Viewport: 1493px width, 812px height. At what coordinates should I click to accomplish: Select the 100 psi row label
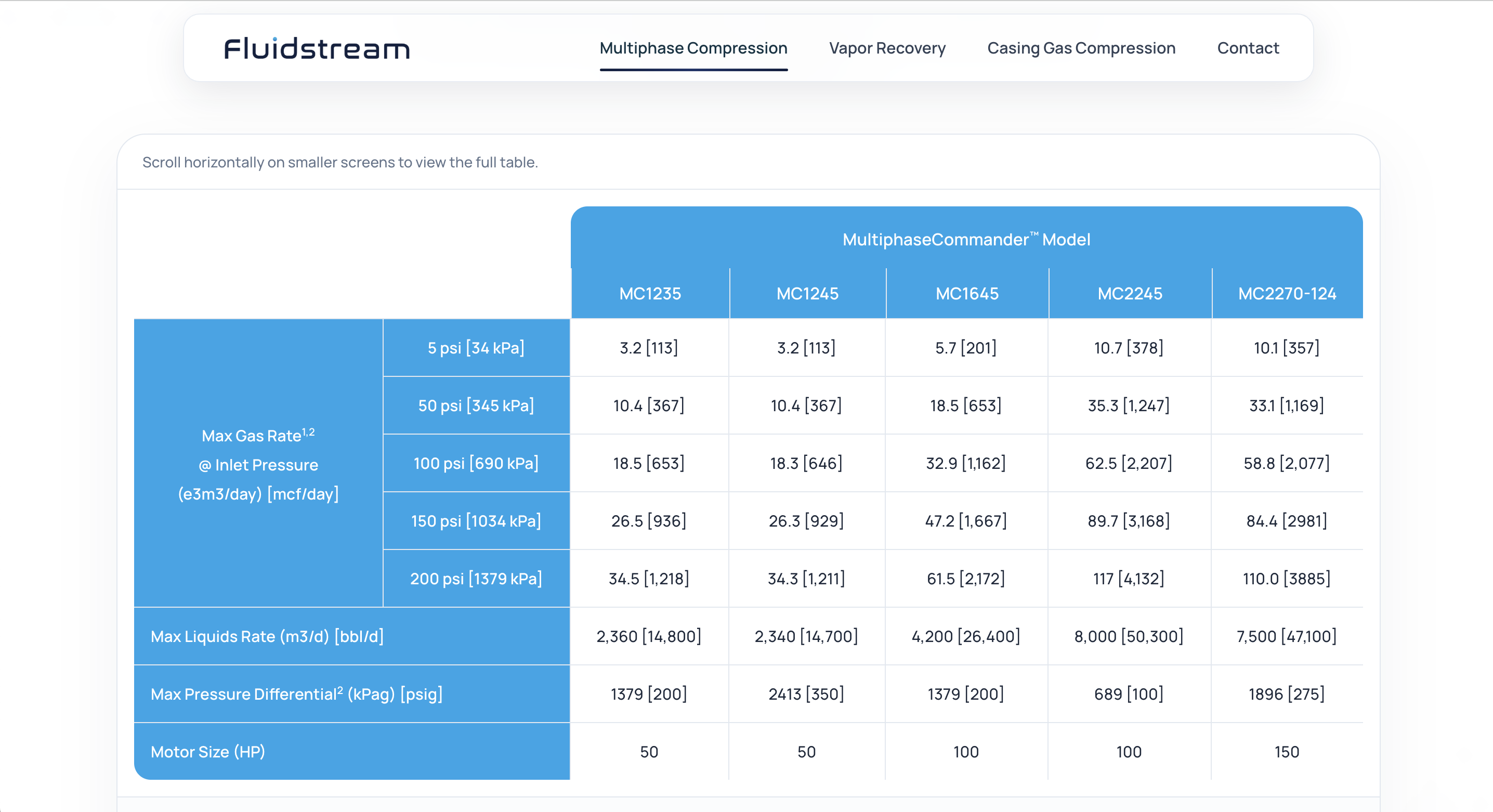476,463
